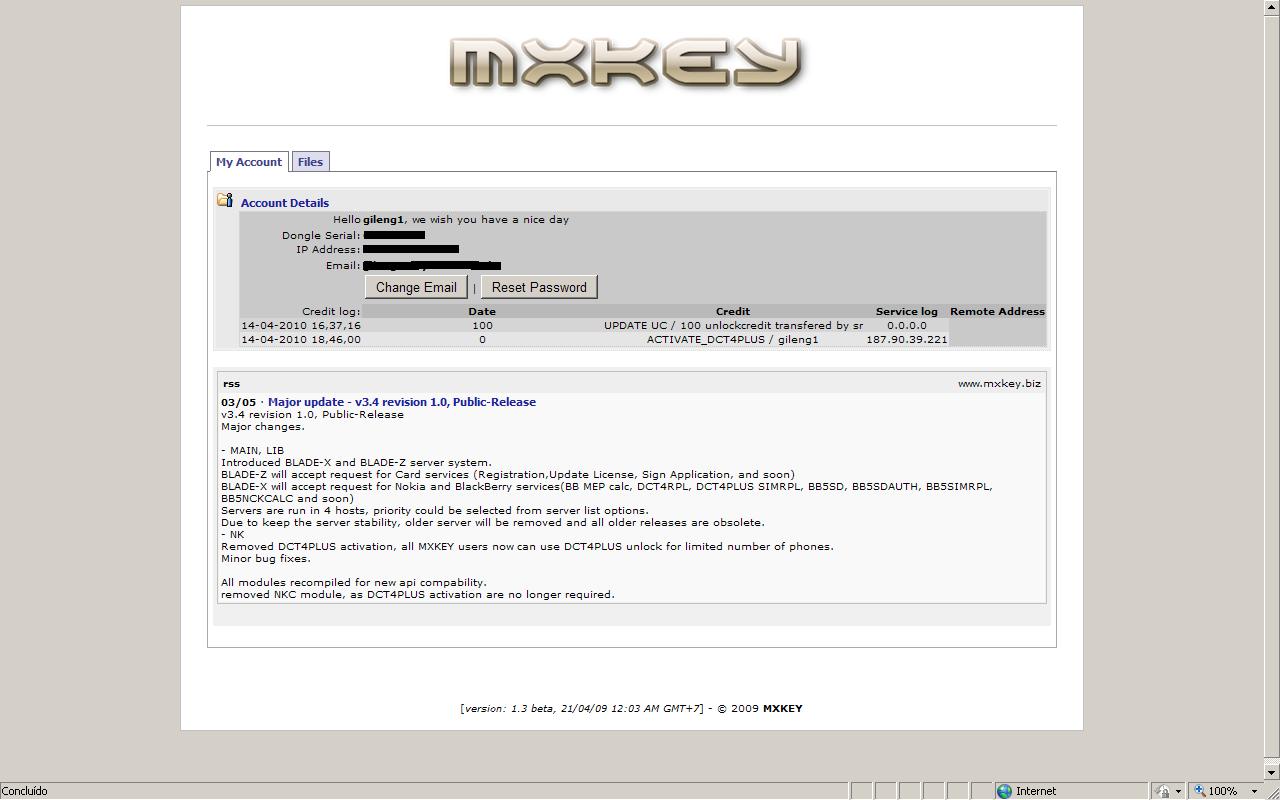Image resolution: width=1280 pixels, height=800 pixels.
Task: Click the 0.0.0.0 address cell
Action: (x=907, y=325)
